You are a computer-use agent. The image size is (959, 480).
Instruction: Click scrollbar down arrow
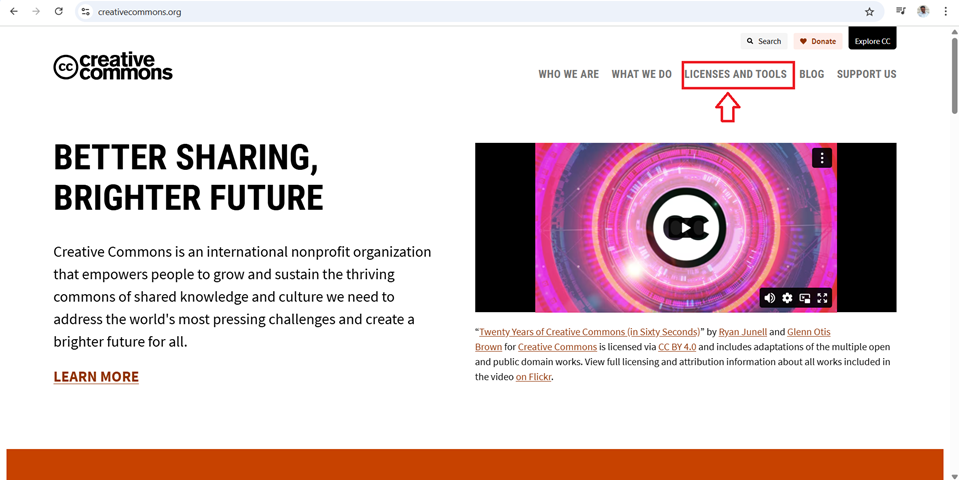point(954,476)
